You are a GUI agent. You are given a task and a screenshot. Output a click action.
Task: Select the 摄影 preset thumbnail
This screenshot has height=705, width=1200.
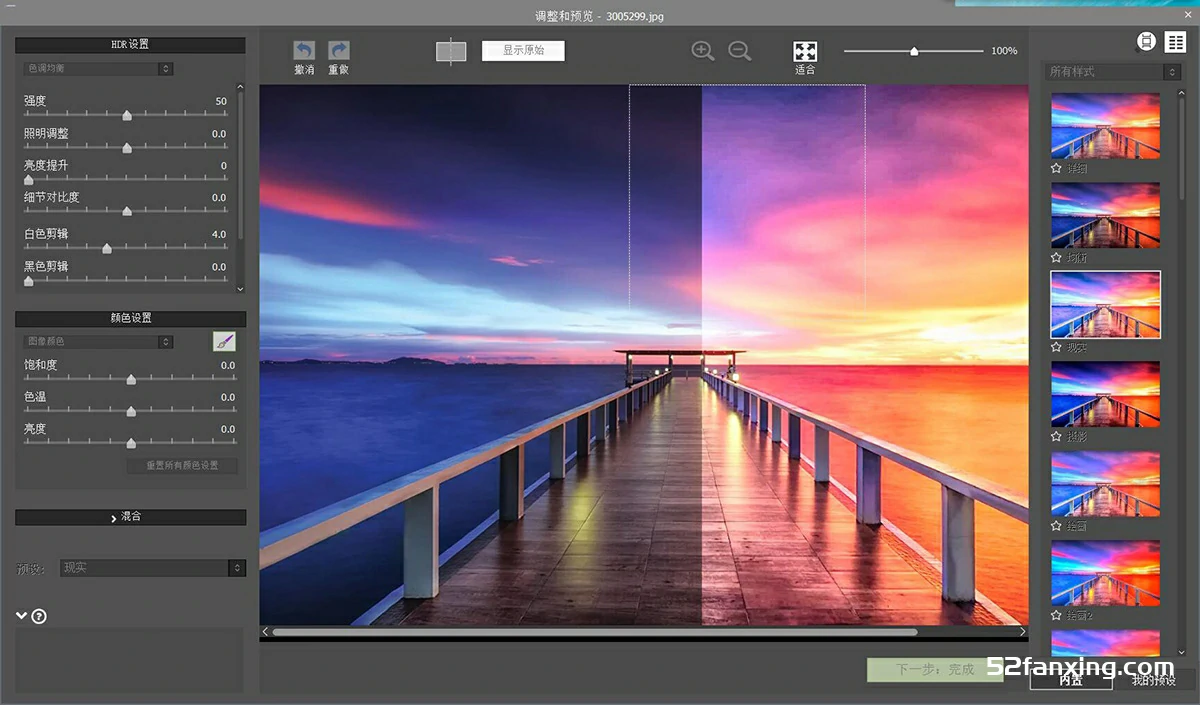pos(1105,394)
